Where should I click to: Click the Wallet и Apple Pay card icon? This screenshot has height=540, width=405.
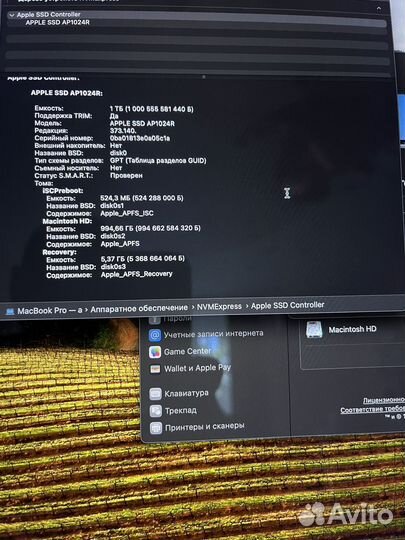155,369
